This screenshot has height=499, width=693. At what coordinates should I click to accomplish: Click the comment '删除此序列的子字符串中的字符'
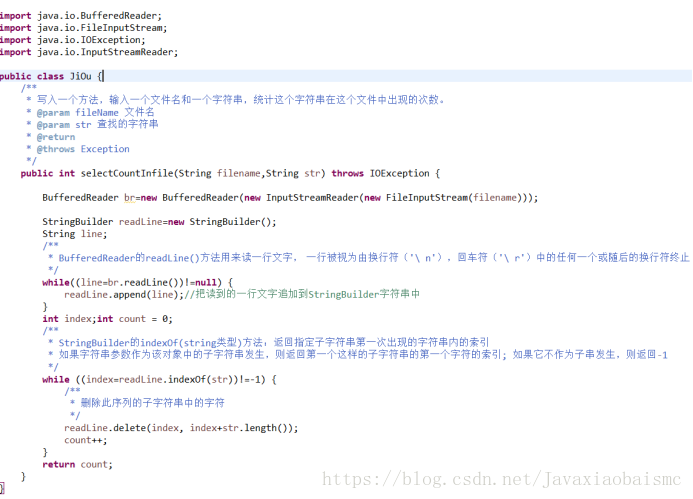(152, 403)
